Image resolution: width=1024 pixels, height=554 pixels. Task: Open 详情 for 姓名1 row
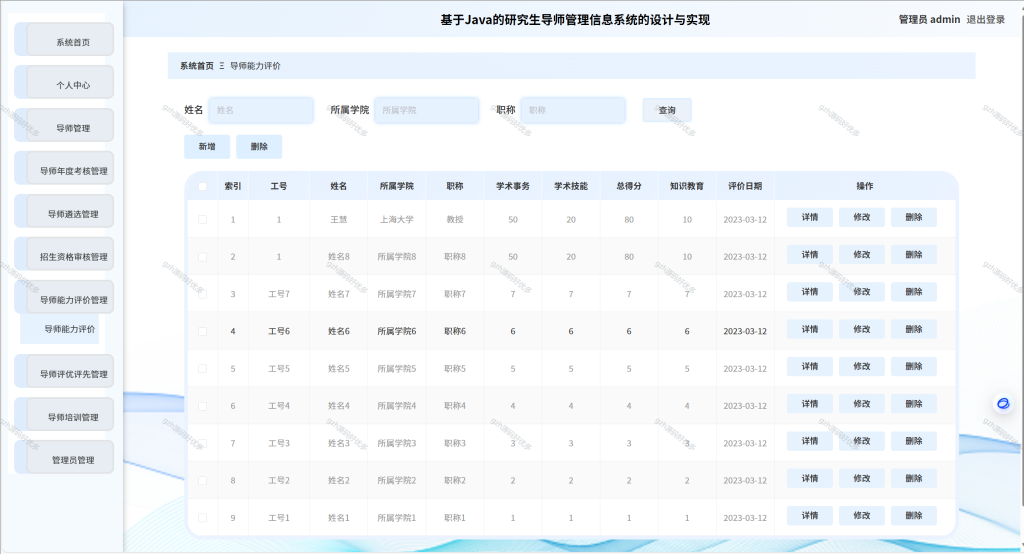810,515
